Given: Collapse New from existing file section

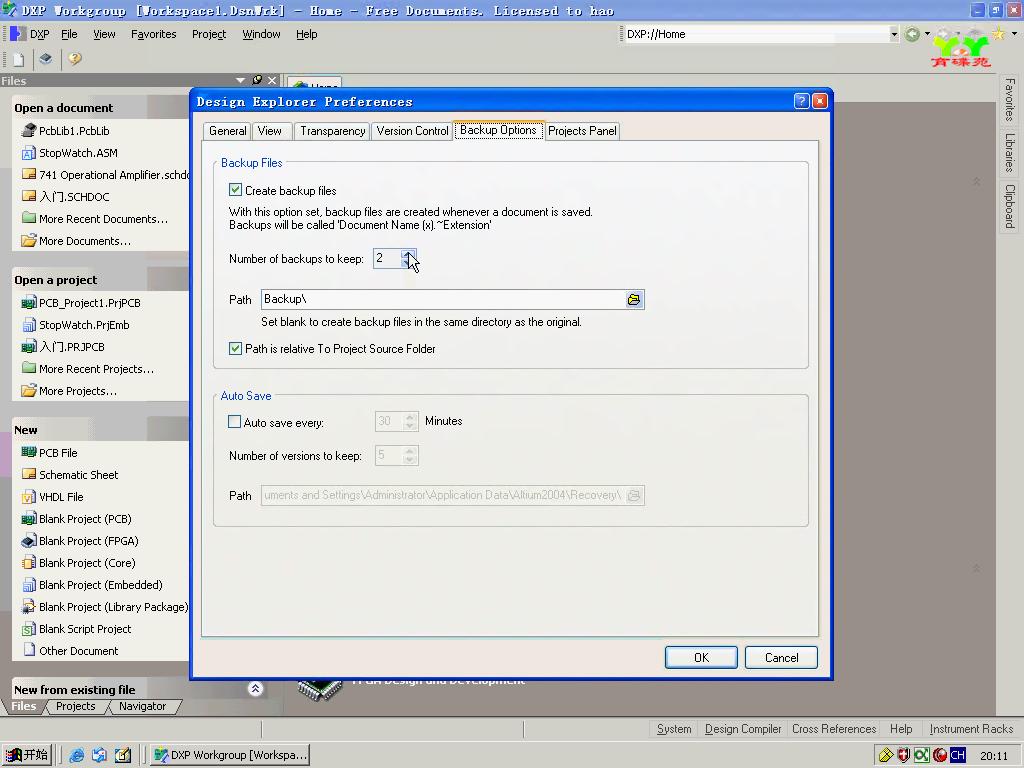Looking at the screenshot, I should (255, 689).
